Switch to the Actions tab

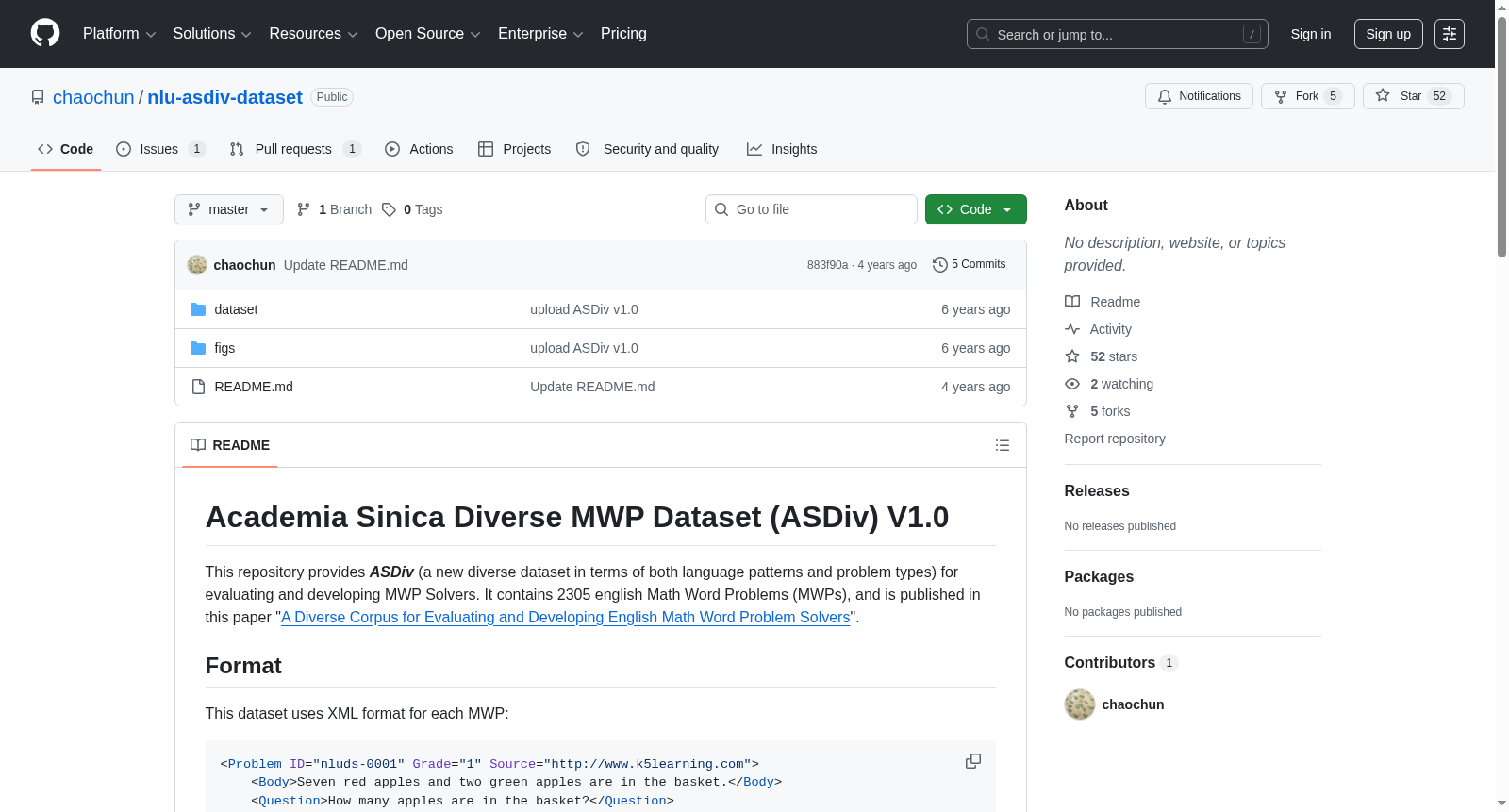(419, 149)
